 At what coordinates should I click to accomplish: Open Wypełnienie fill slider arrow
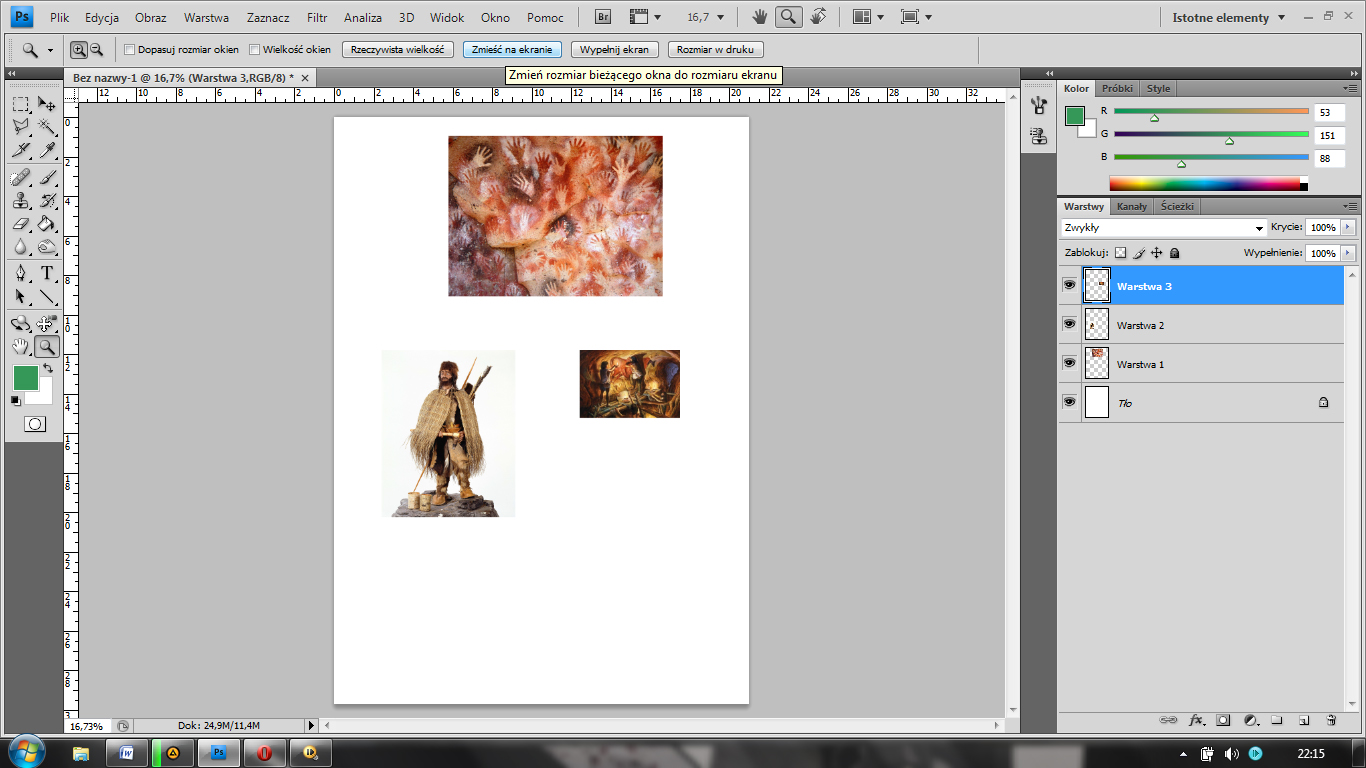(x=1347, y=253)
